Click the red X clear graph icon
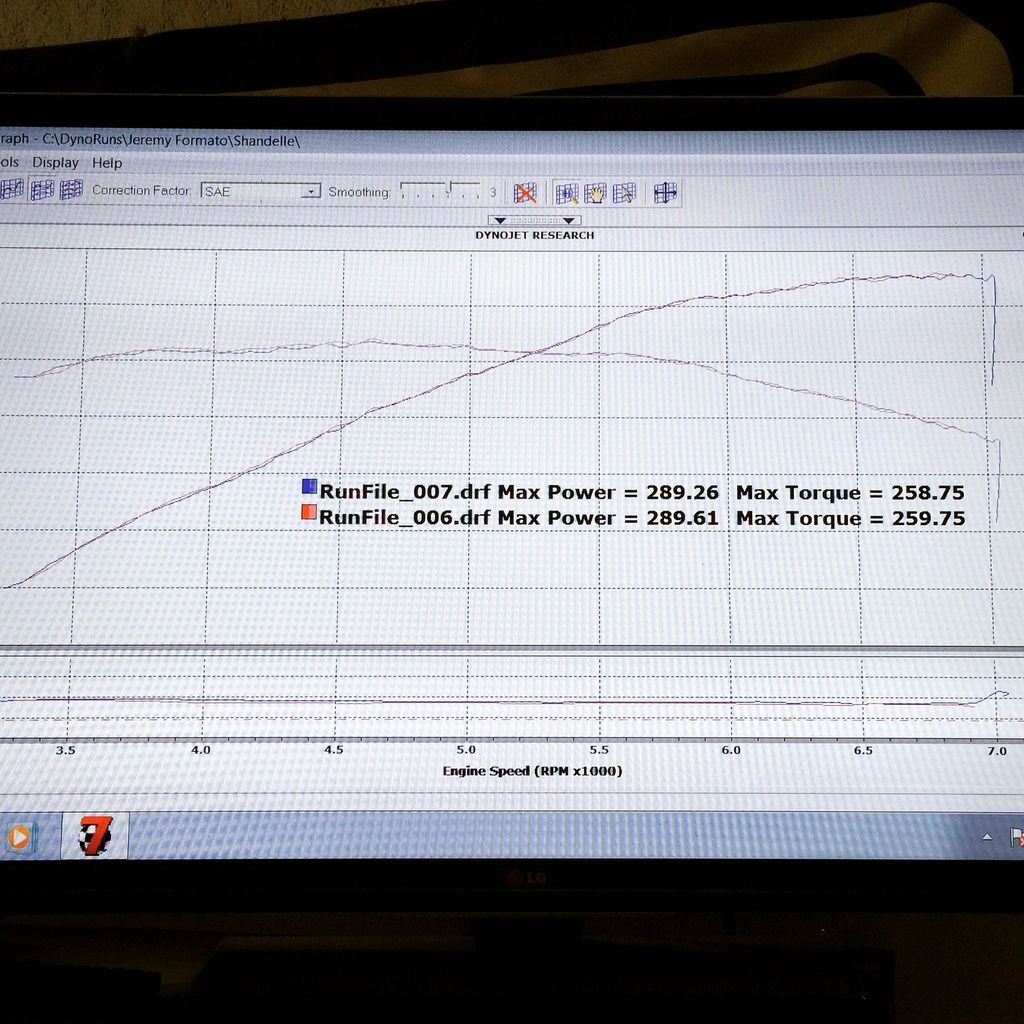This screenshot has width=1024, height=1024. click(524, 193)
